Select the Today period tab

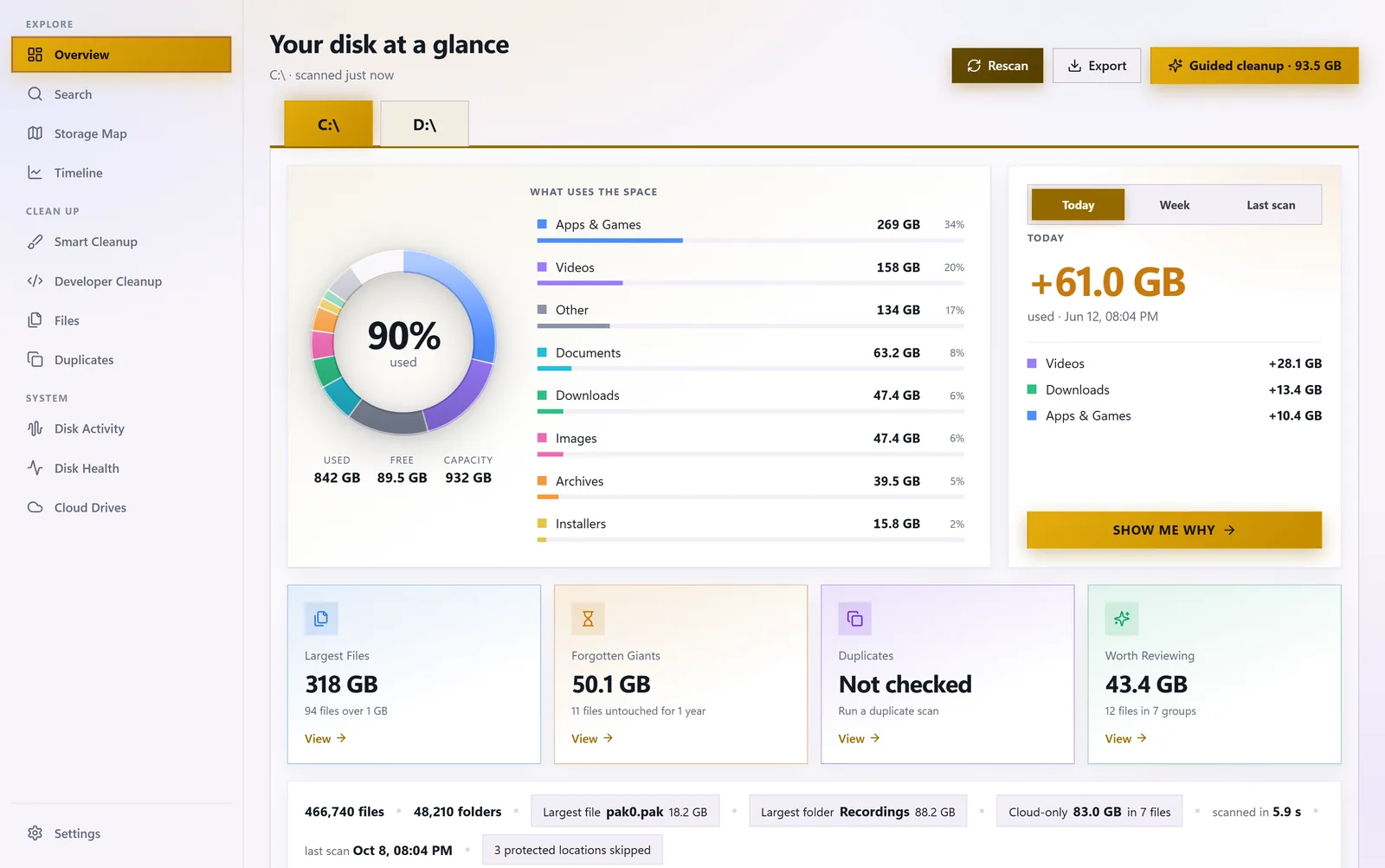1078,205
